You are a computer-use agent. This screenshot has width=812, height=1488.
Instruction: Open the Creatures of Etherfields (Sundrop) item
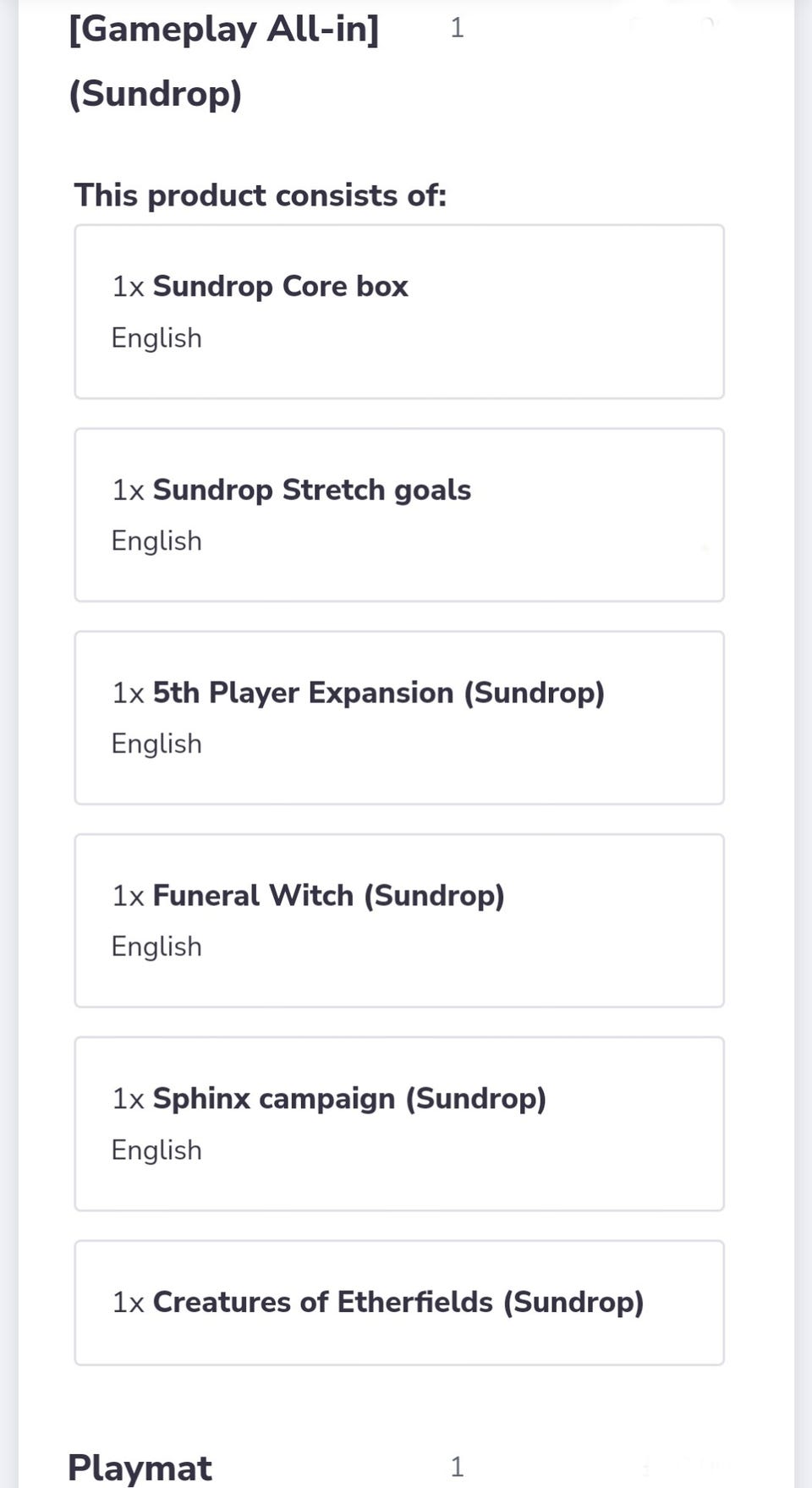[x=398, y=1302]
